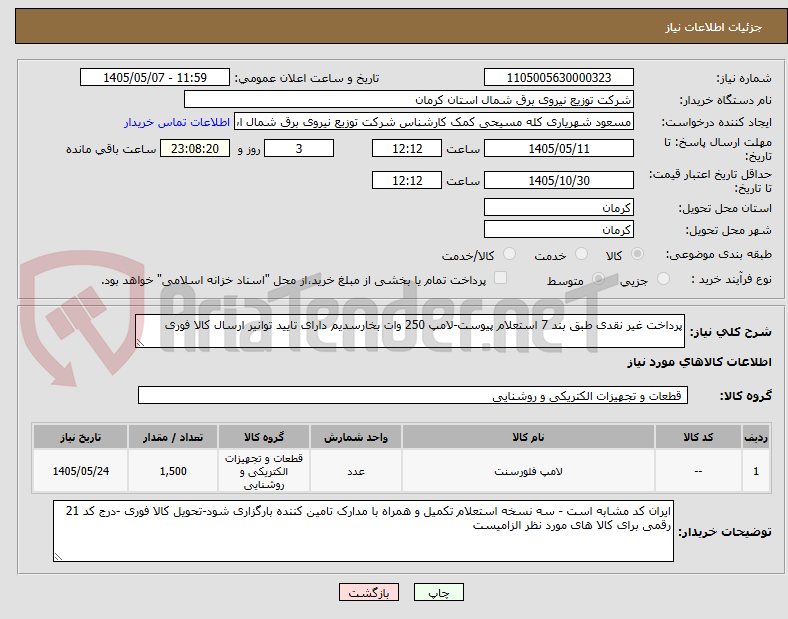Click the بازگشت (back) button
788x619 pixels.
[x=369, y=592]
